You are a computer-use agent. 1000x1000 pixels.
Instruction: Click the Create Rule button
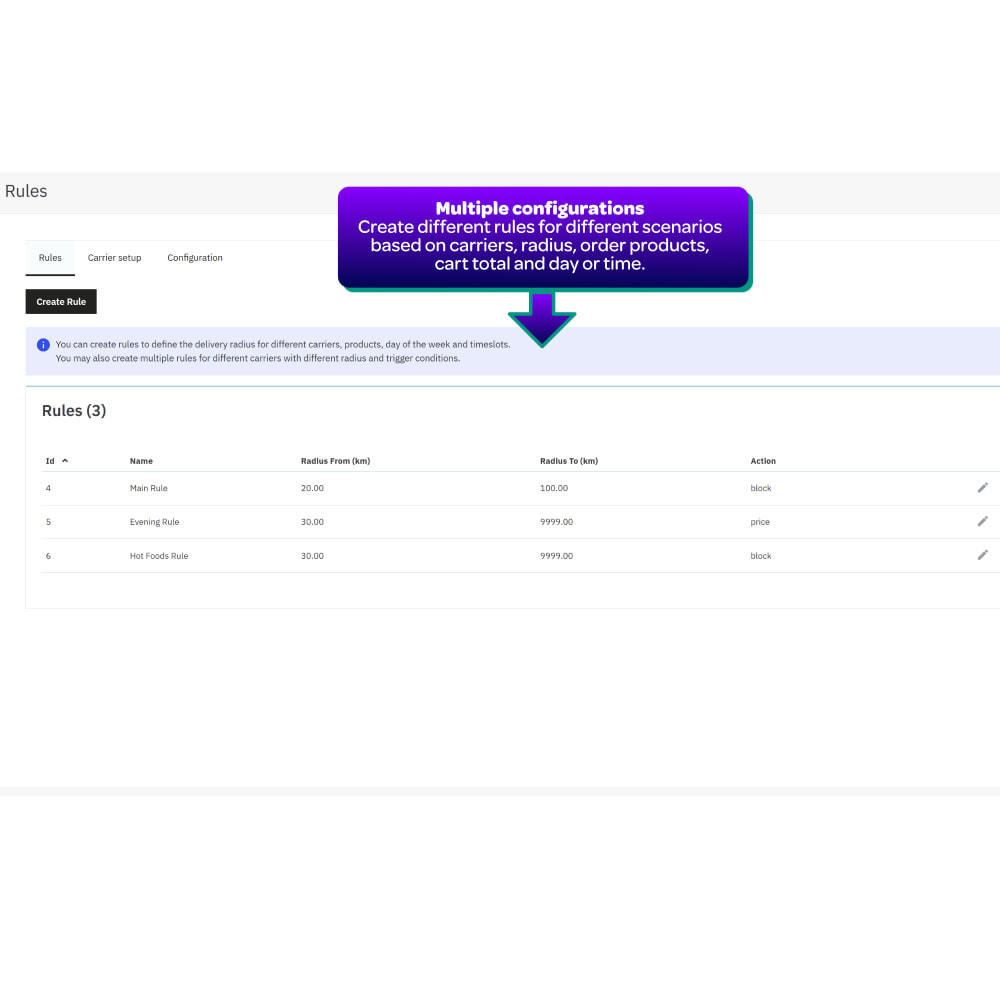(60, 301)
